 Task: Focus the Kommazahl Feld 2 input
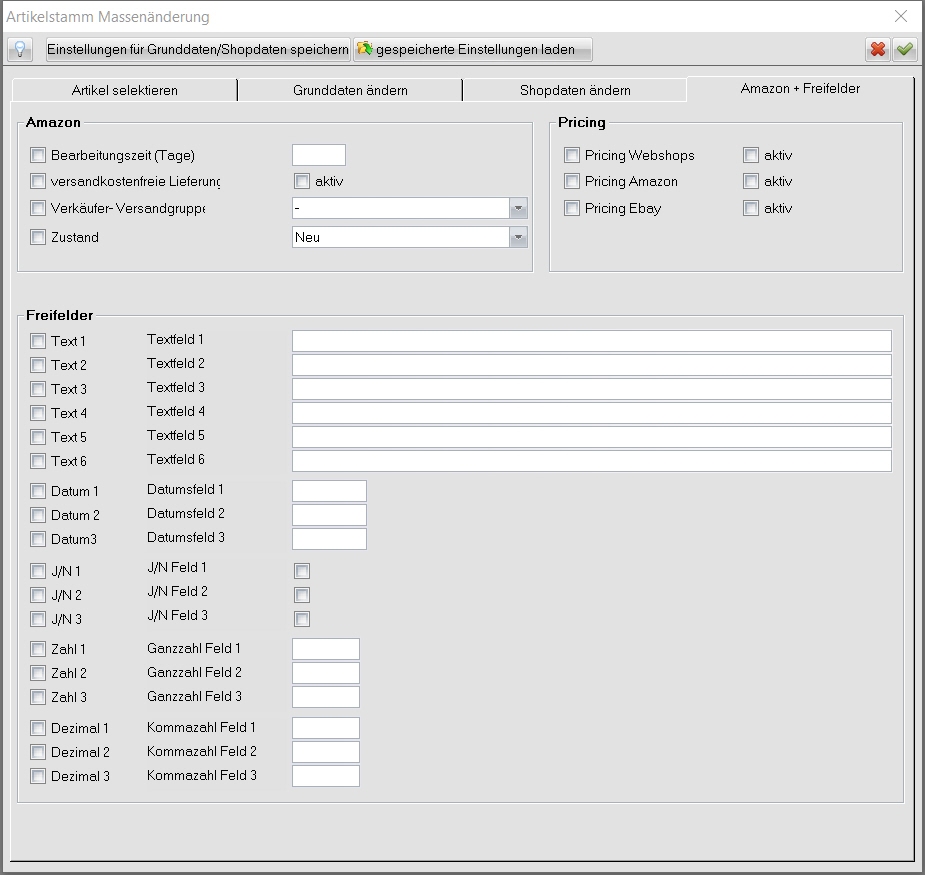(326, 752)
